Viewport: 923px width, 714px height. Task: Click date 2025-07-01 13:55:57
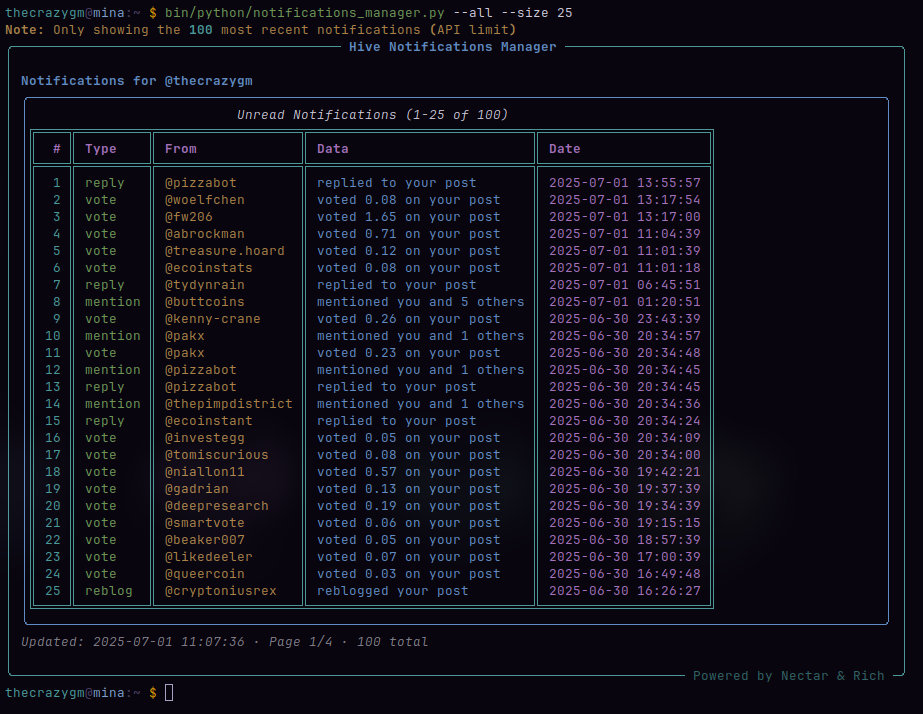[625, 183]
